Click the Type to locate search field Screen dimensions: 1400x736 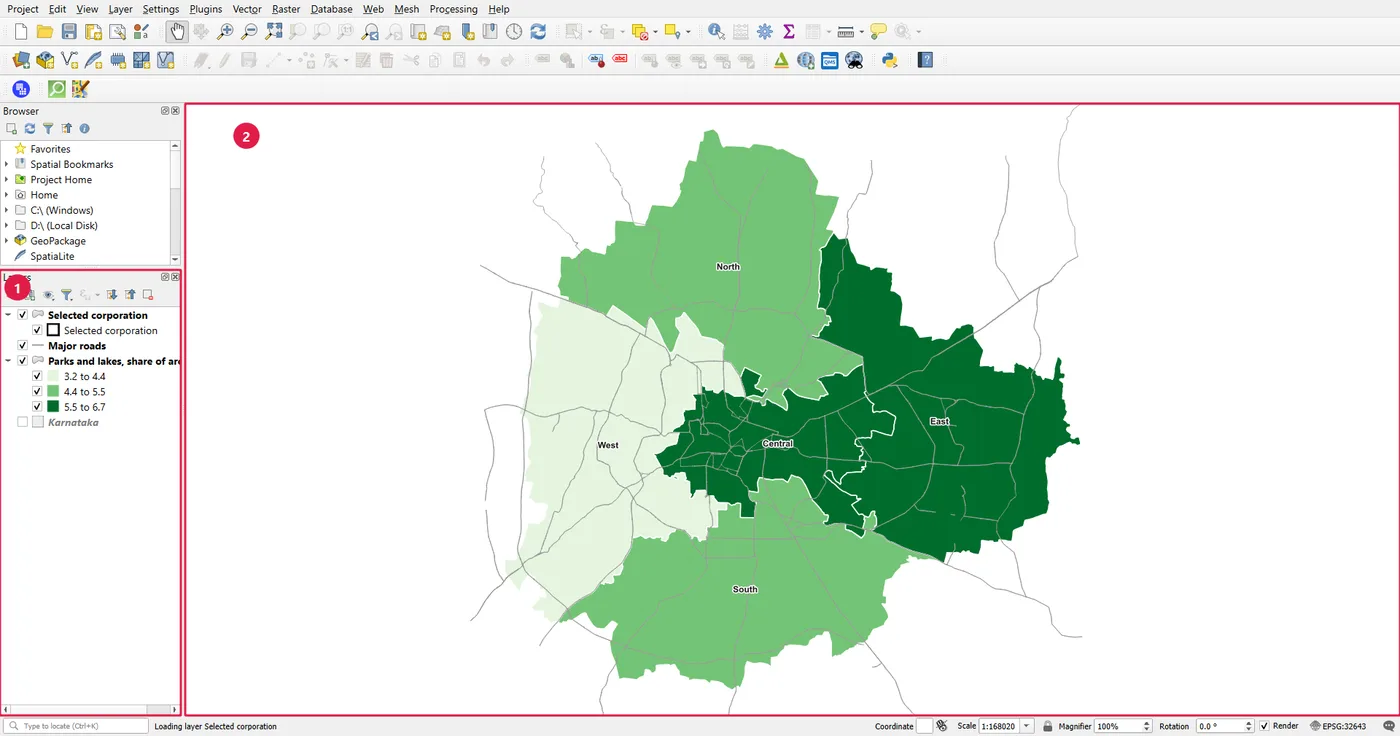[x=75, y=726]
